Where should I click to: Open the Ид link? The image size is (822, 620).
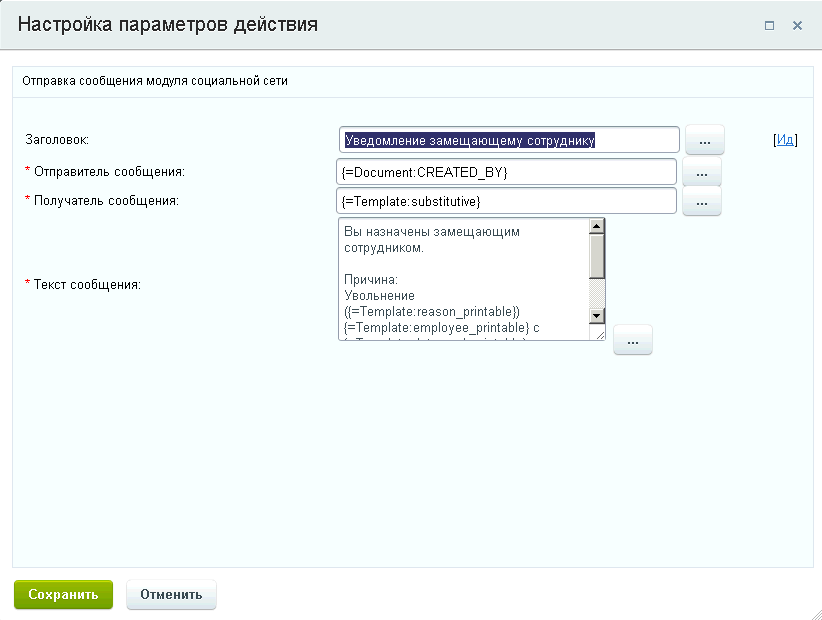(785, 140)
